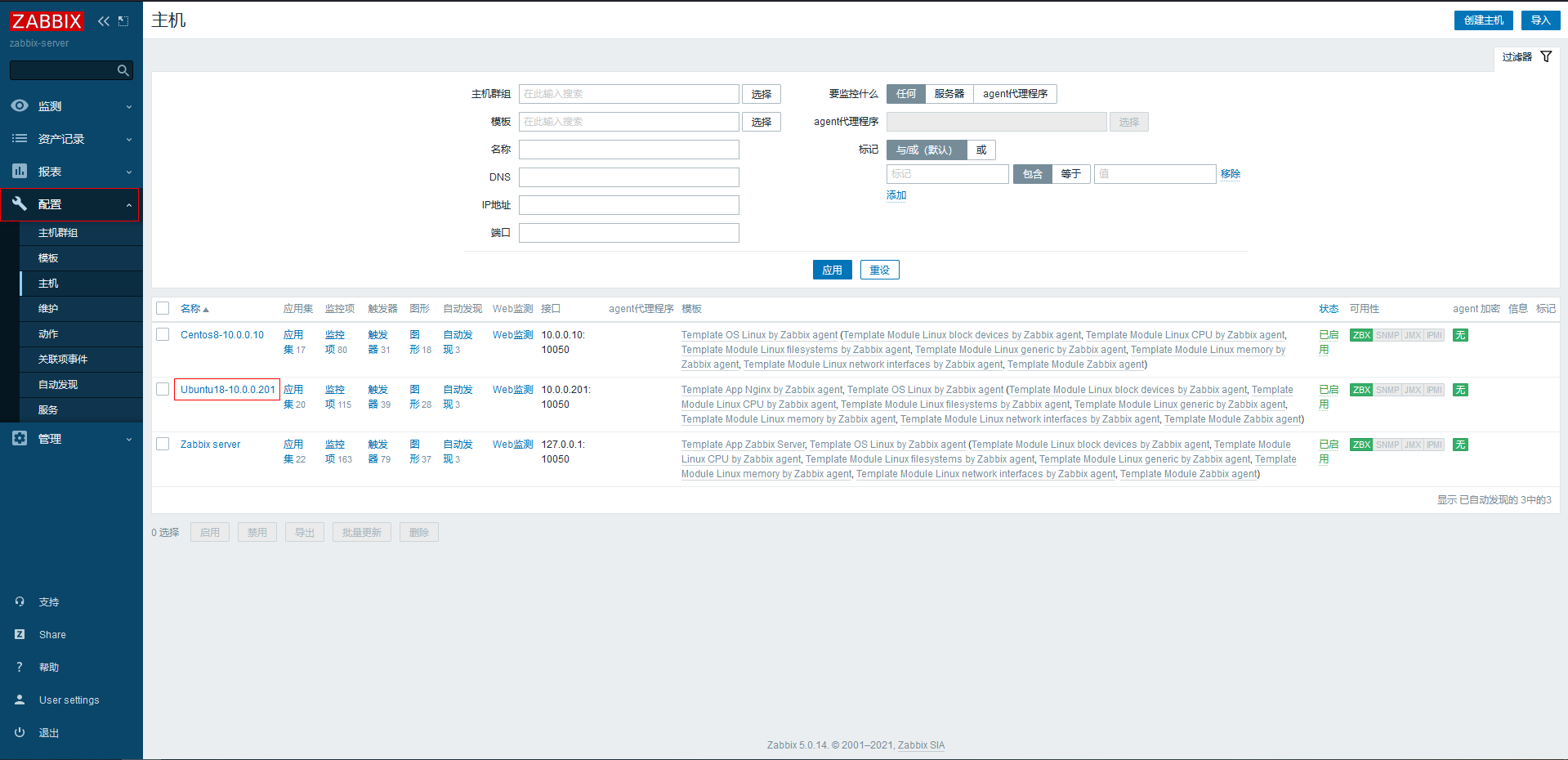Expand the 报表 menu chevron
Image resolution: width=1568 pixels, height=760 pixels.
click(x=129, y=172)
